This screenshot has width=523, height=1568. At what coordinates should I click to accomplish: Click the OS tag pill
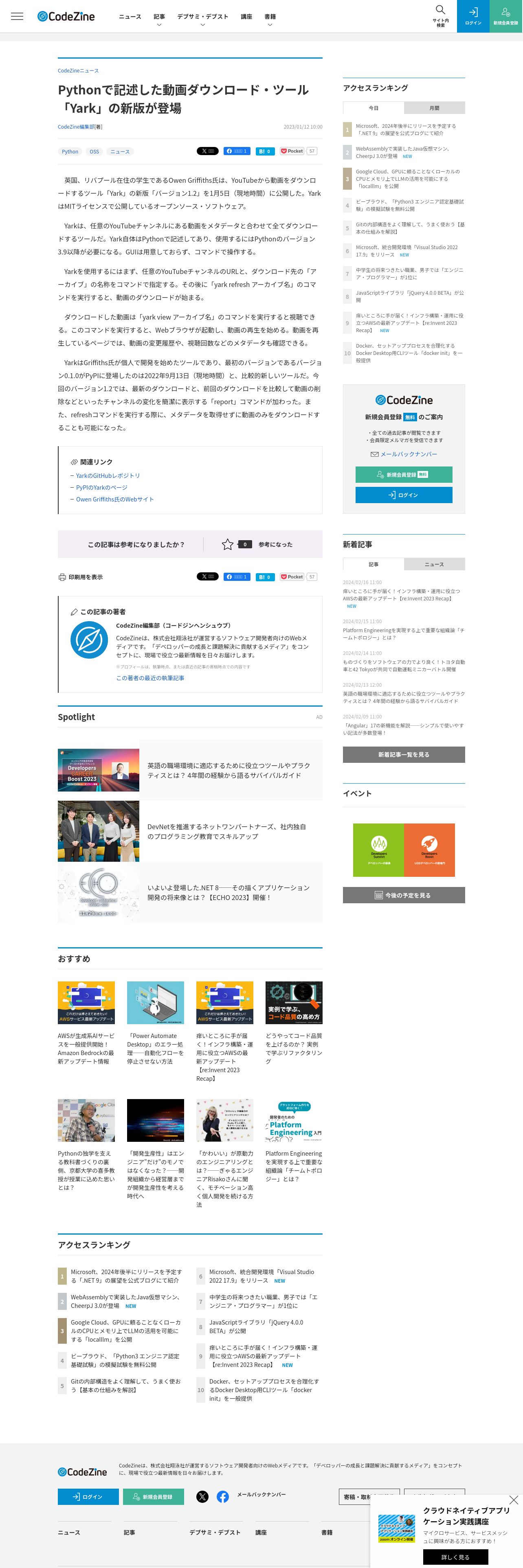[94, 151]
